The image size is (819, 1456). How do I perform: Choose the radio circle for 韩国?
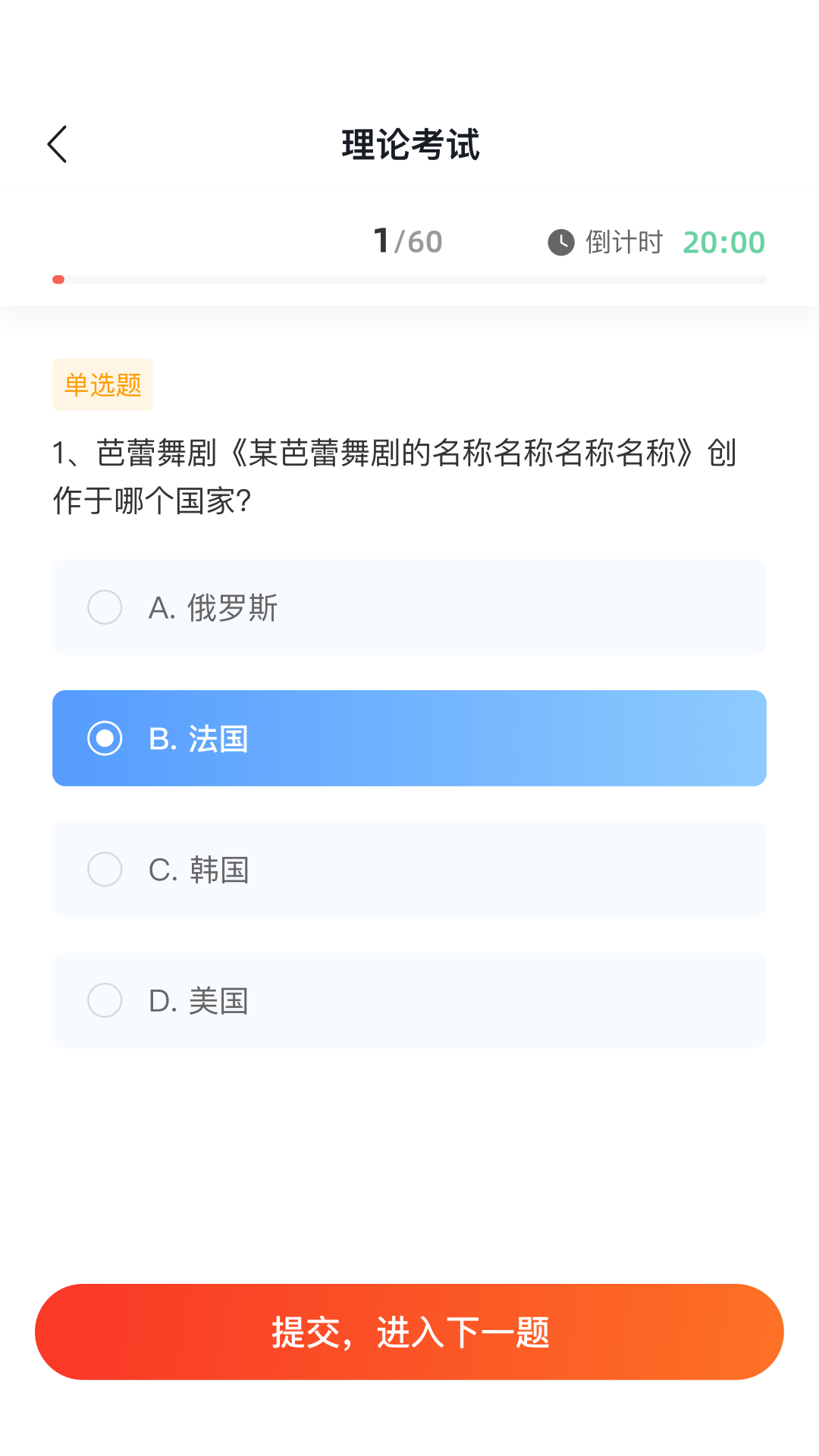(x=105, y=869)
